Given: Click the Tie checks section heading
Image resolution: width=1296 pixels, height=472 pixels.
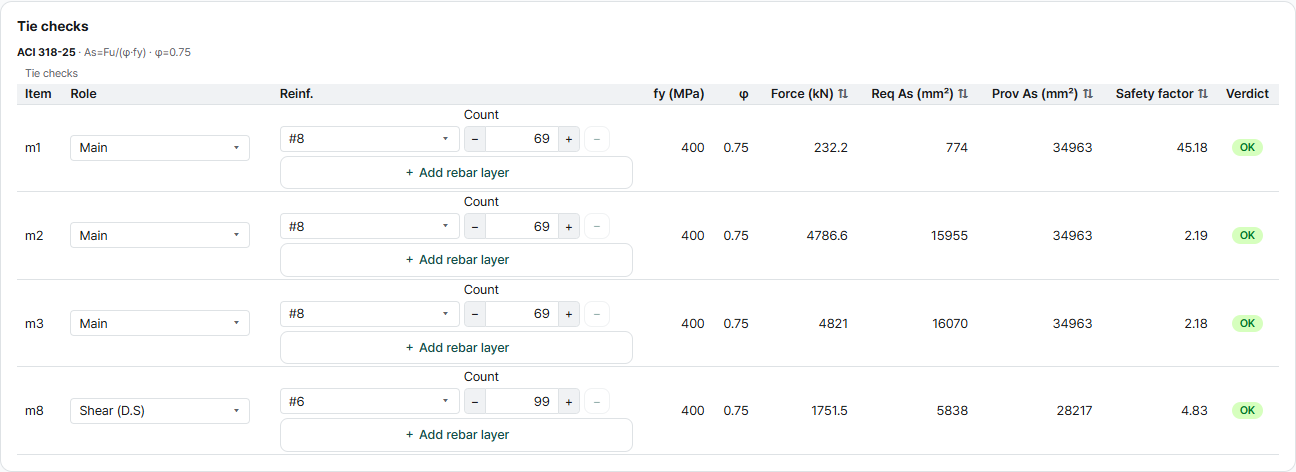Looking at the screenshot, I should pos(53,26).
